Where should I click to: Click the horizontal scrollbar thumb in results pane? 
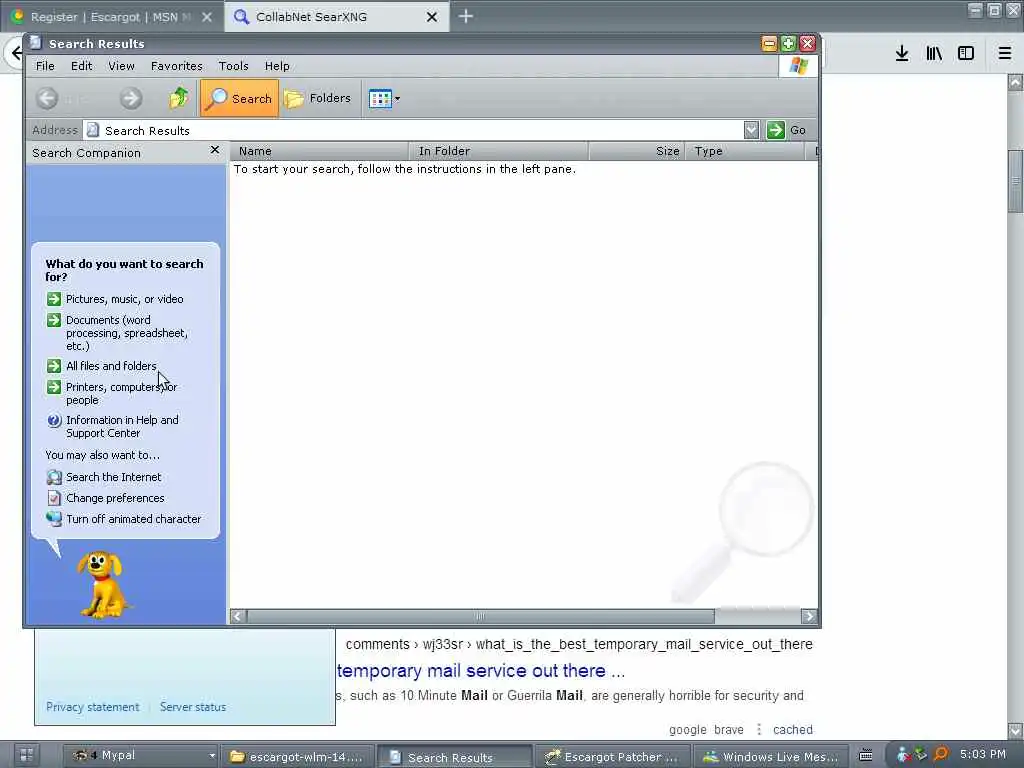point(480,616)
